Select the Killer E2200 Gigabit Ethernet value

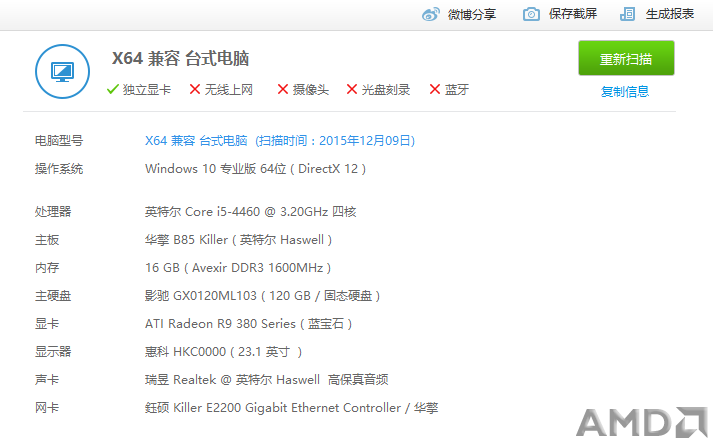[291, 408]
